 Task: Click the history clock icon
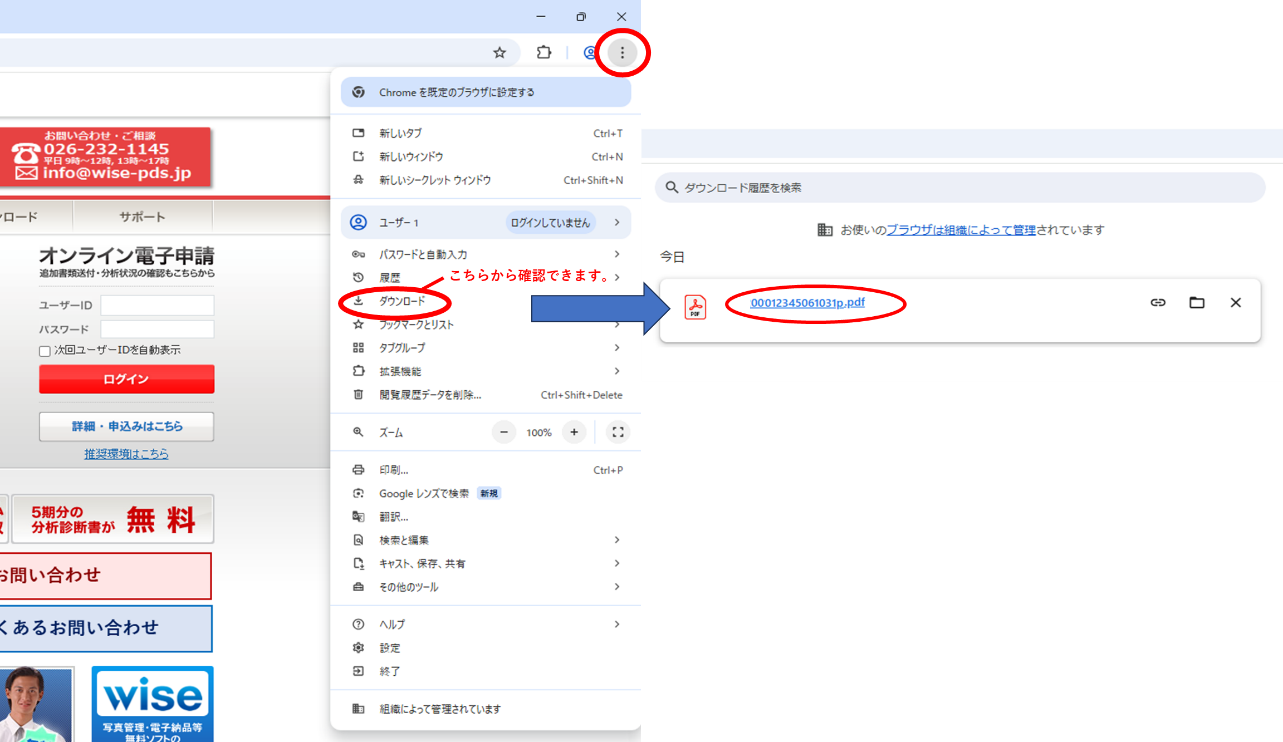coord(358,277)
